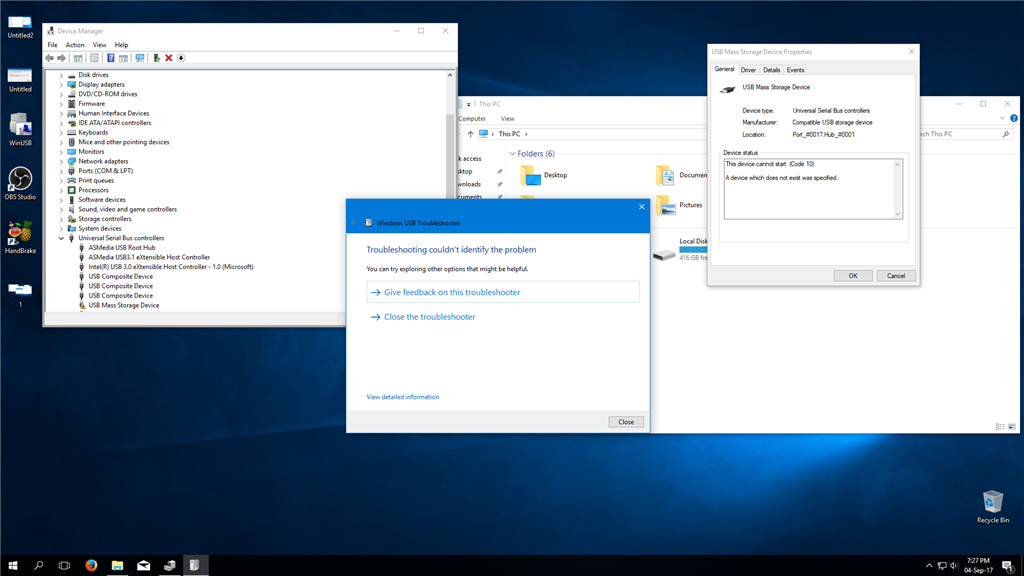Click OK in USB Mass Storage Properties
The image size is (1024, 576).
click(852, 276)
